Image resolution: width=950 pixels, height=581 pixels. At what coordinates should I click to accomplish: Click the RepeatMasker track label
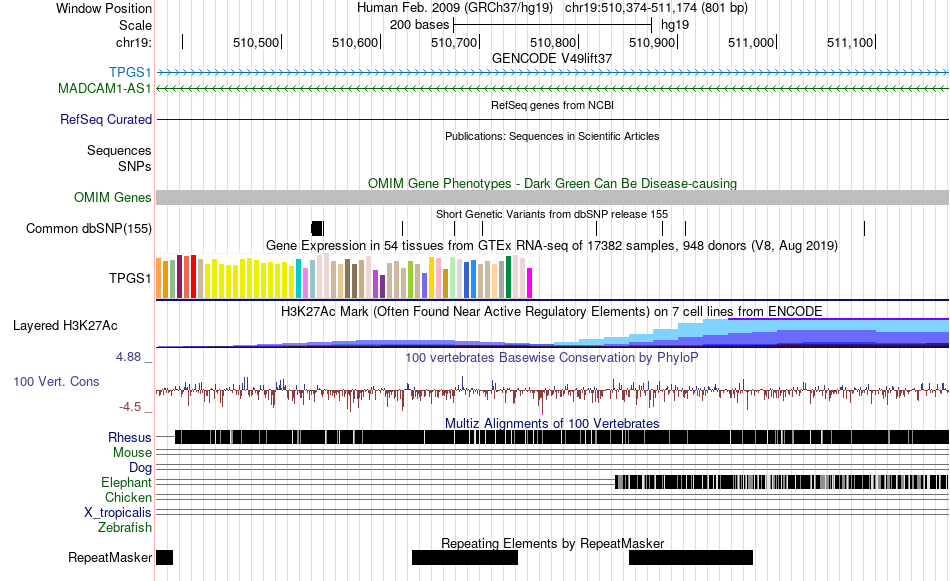click(110, 557)
